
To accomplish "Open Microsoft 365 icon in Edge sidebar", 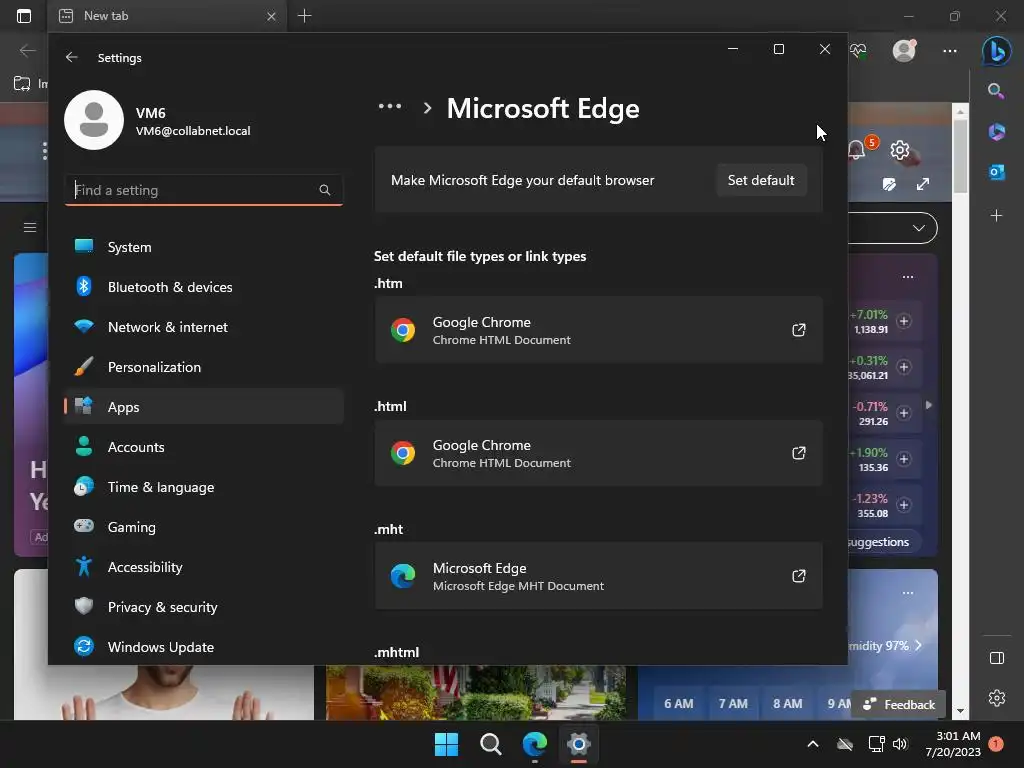I will [997, 131].
